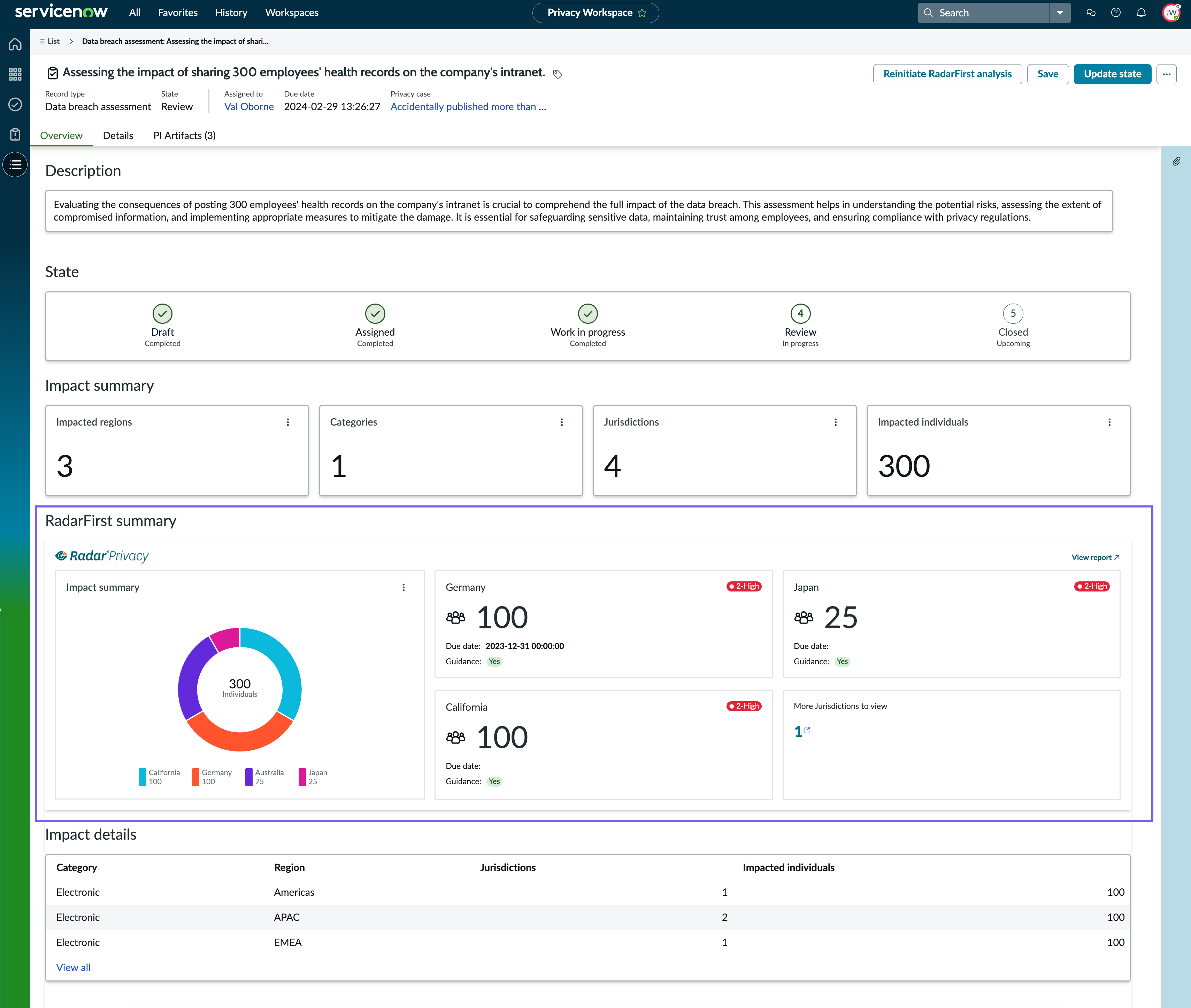Select the list view sidebar icon
The image size is (1191, 1008).
pyautogui.click(x=15, y=165)
